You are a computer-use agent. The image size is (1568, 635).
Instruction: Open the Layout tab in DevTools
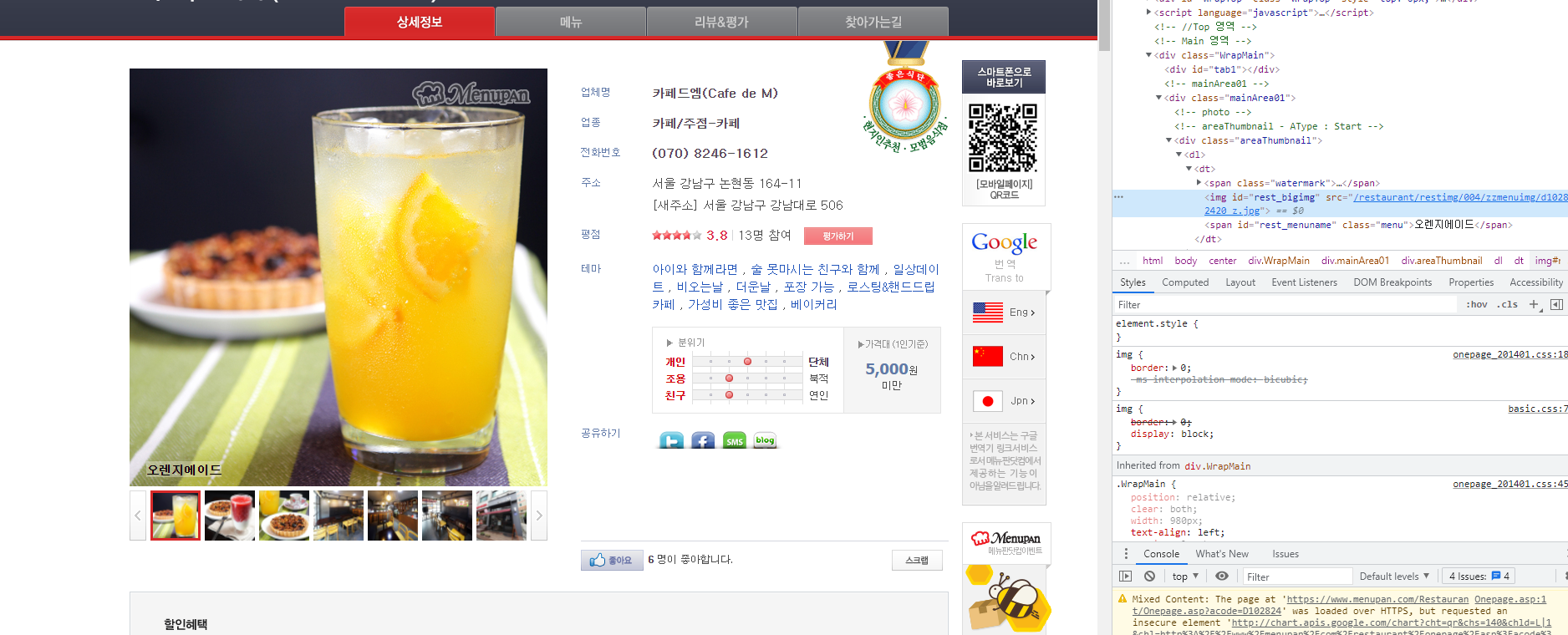point(1240,282)
